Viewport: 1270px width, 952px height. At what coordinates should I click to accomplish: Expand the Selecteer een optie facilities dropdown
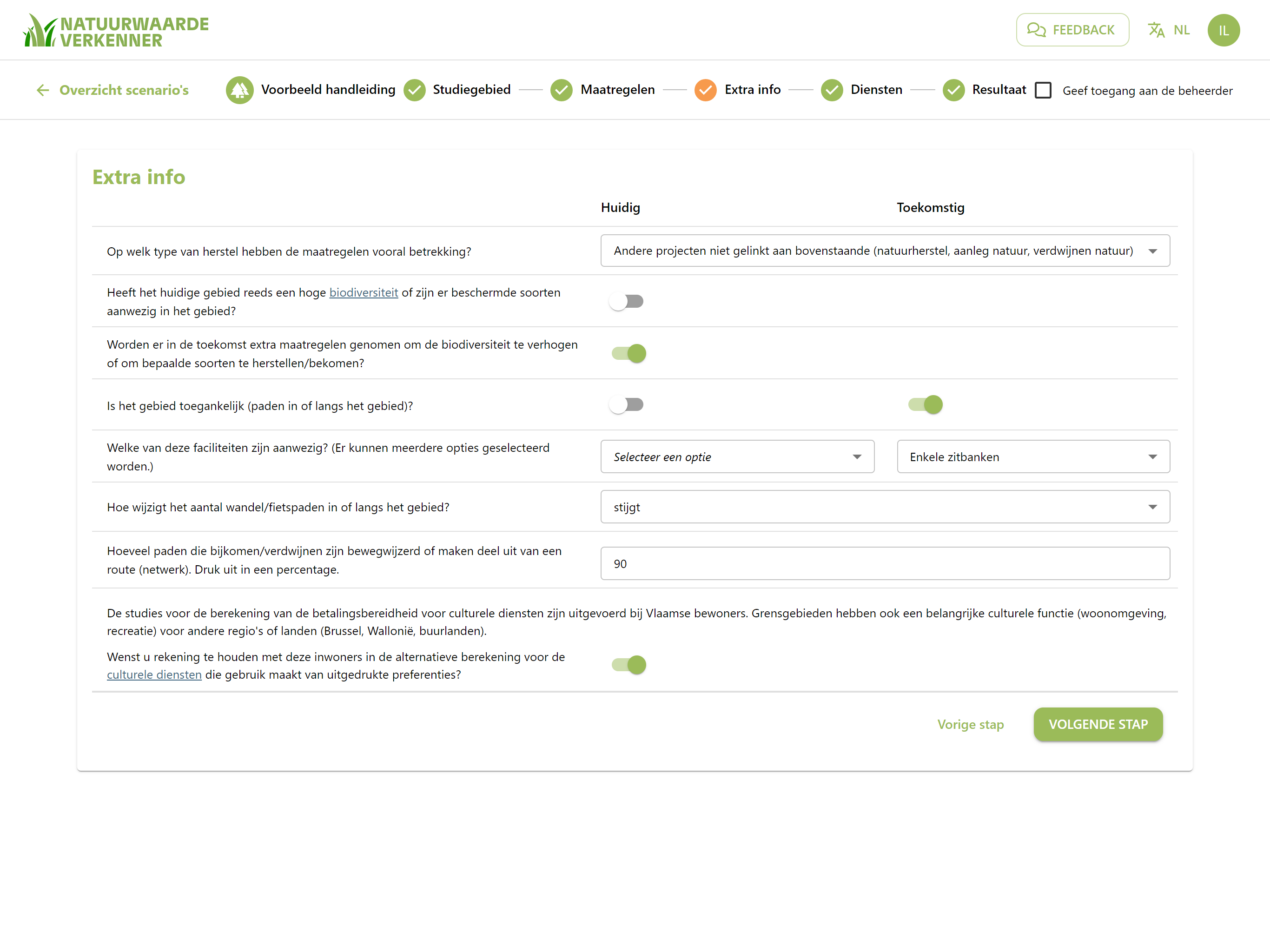point(737,456)
